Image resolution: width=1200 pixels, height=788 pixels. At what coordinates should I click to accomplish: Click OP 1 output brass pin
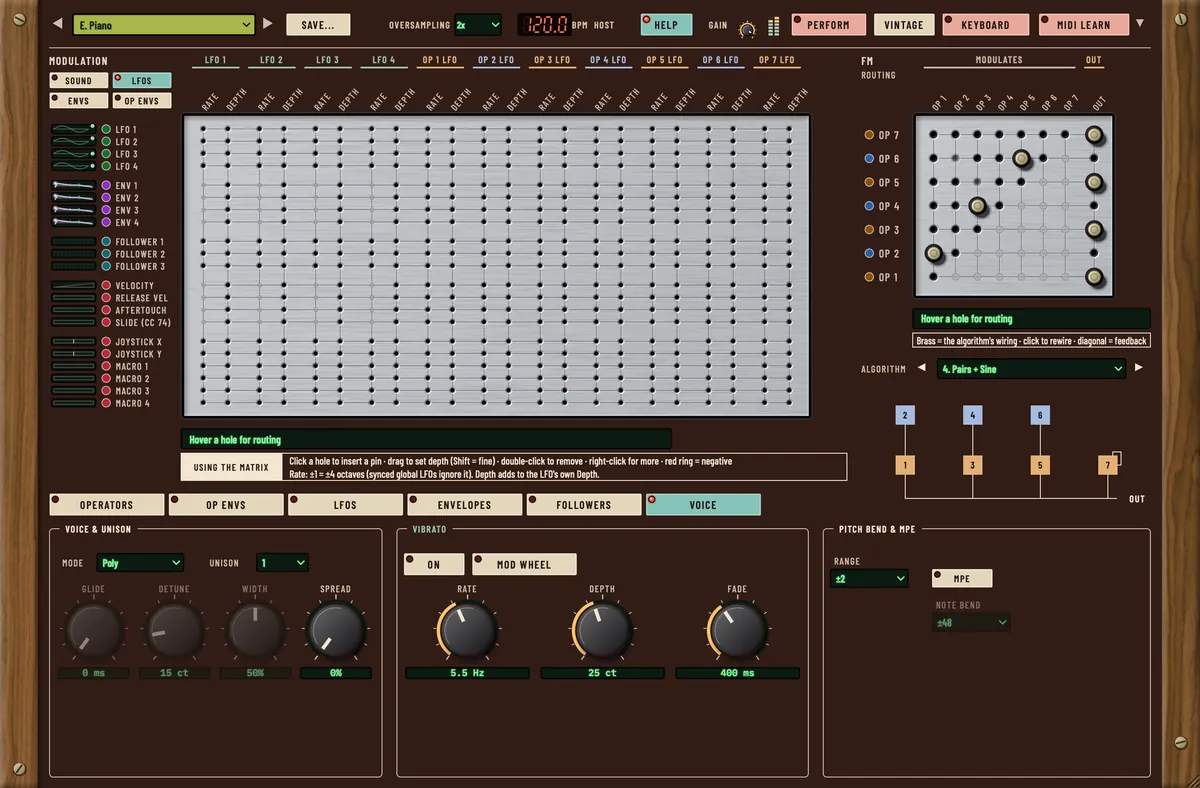click(x=1094, y=277)
